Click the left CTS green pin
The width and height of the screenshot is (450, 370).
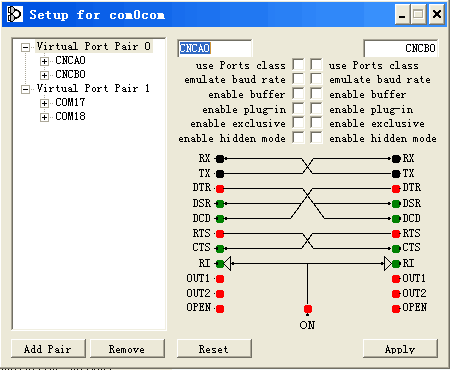220,249
